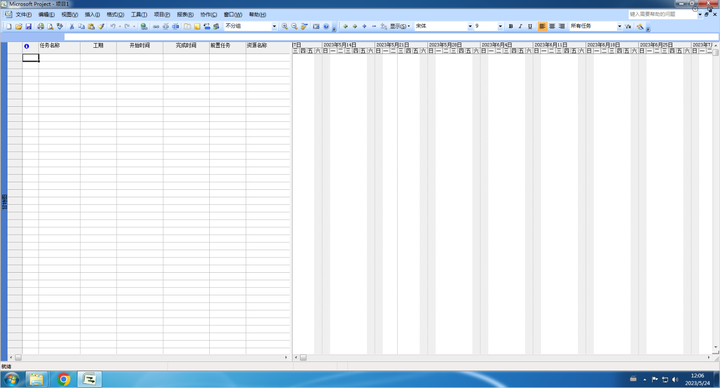Open the redo history dropdown arrow
The width and height of the screenshot is (720, 388).
click(x=134, y=27)
